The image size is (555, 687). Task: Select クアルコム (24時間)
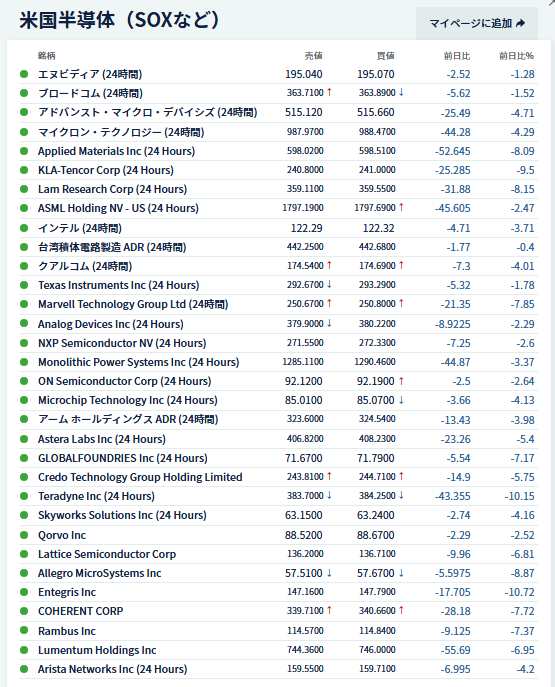[x=85, y=266]
